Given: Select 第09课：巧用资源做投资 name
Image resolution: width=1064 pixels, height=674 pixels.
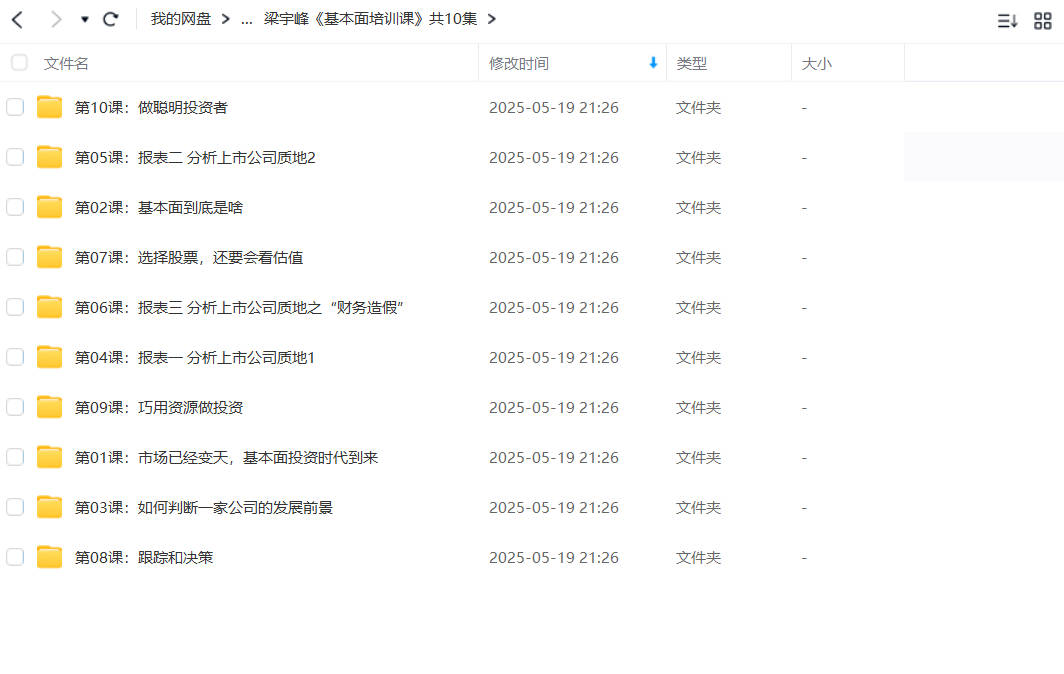Looking at the screenshot, I should pos(158,407).
